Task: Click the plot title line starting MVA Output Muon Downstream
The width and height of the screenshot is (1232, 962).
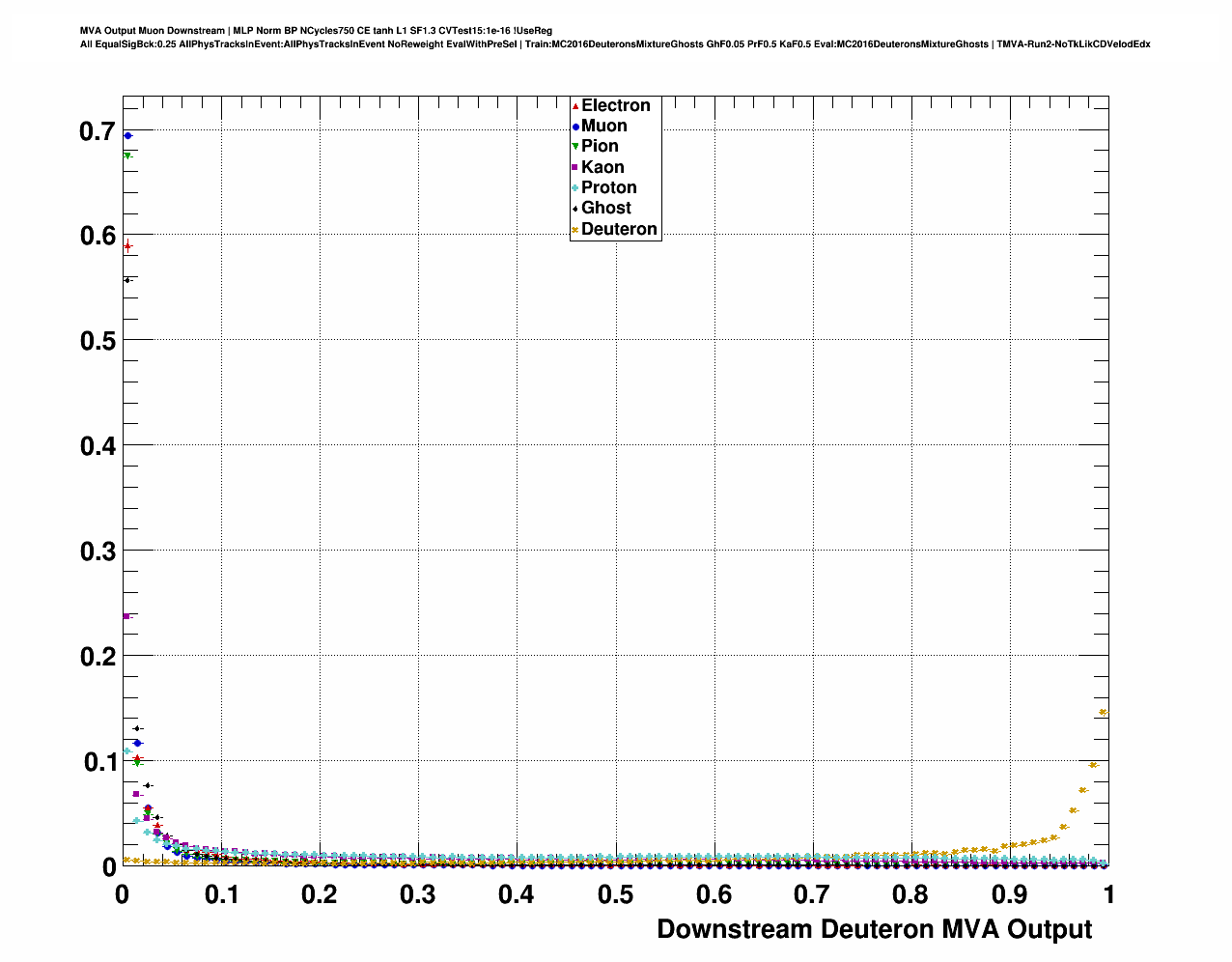Action: click(x=317, y=31)
